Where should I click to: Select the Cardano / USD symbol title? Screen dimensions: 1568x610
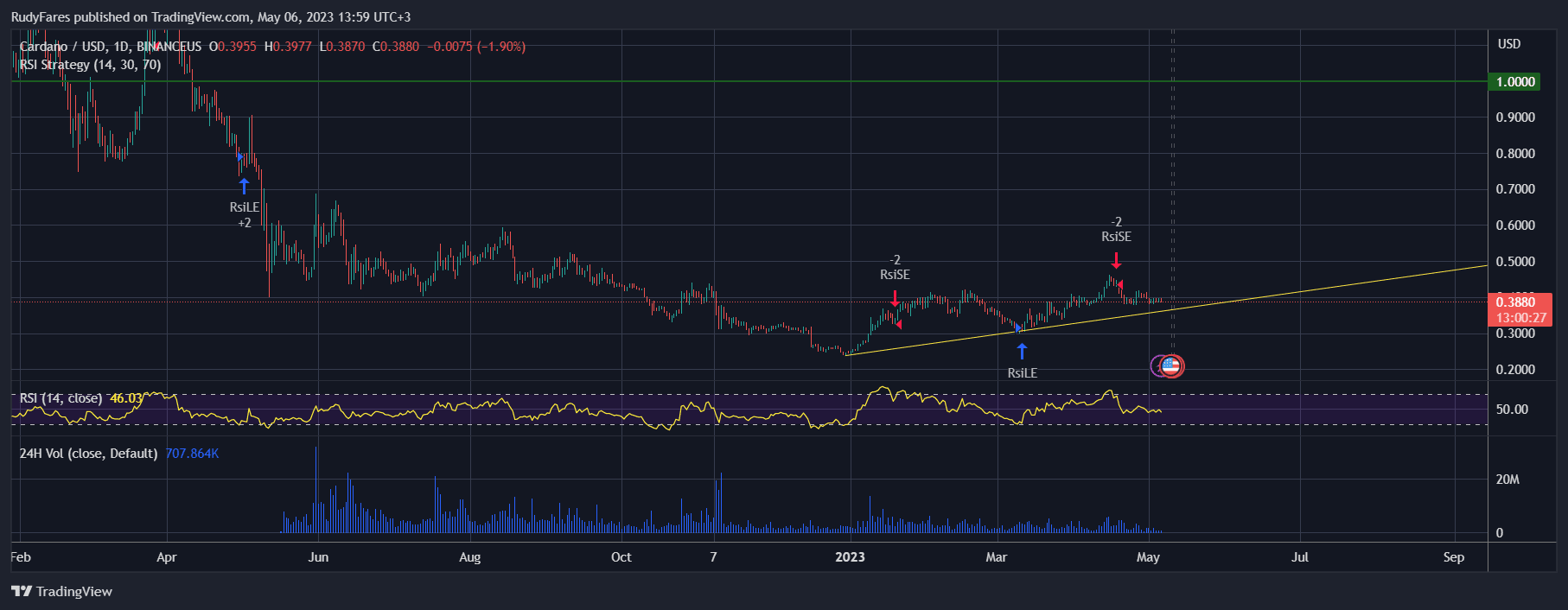point(62,47)
